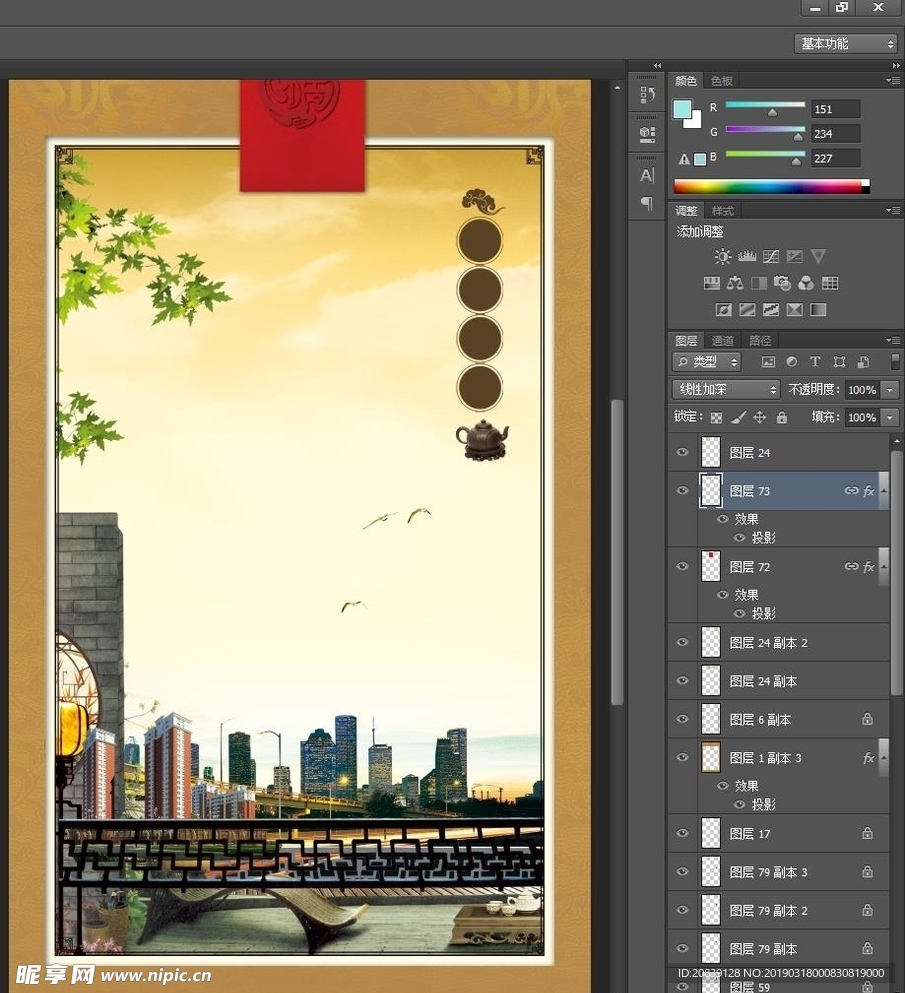The image size is (905, 993).
Task: Click the foreground color swatch
Action: (682, 109)
